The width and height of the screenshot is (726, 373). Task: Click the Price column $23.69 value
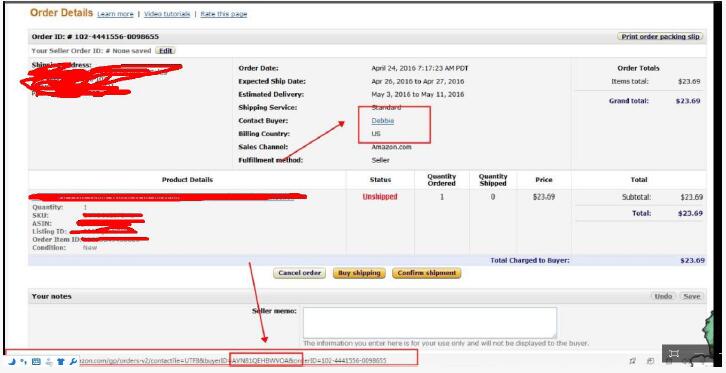pyautogui.click(x=544, y=197)
